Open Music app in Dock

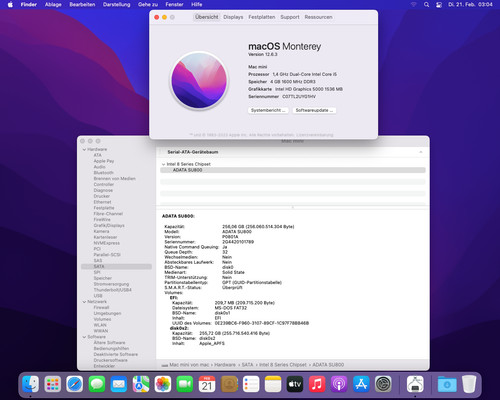pos(317,384)
